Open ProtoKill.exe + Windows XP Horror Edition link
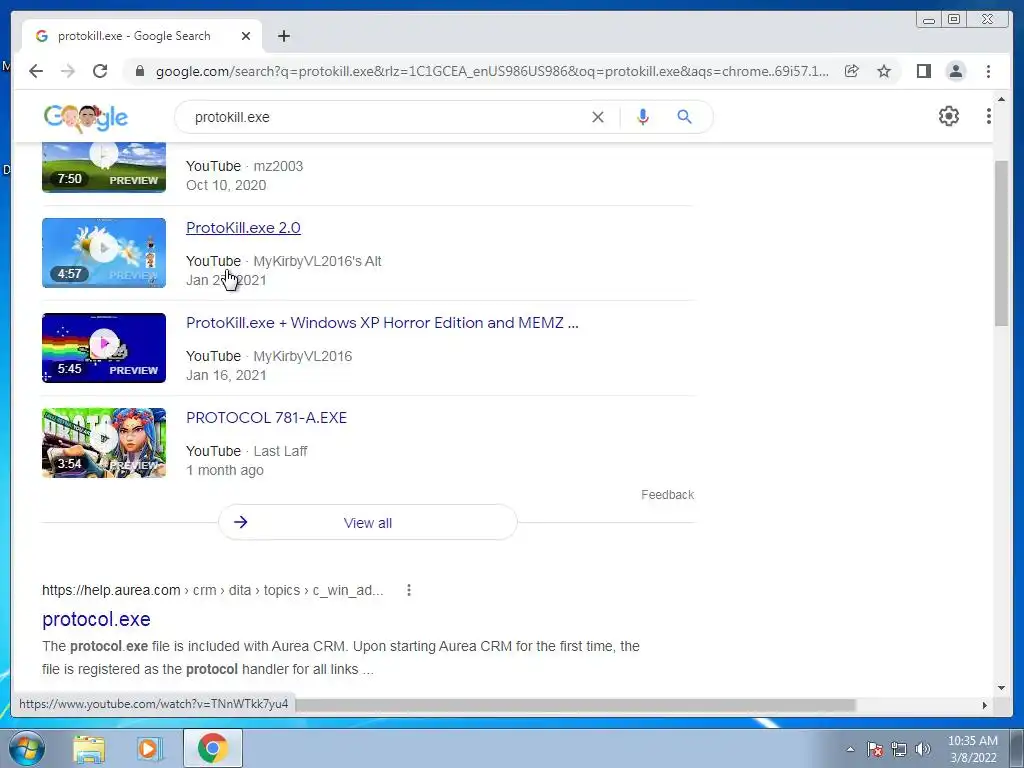 click(382, 323)
